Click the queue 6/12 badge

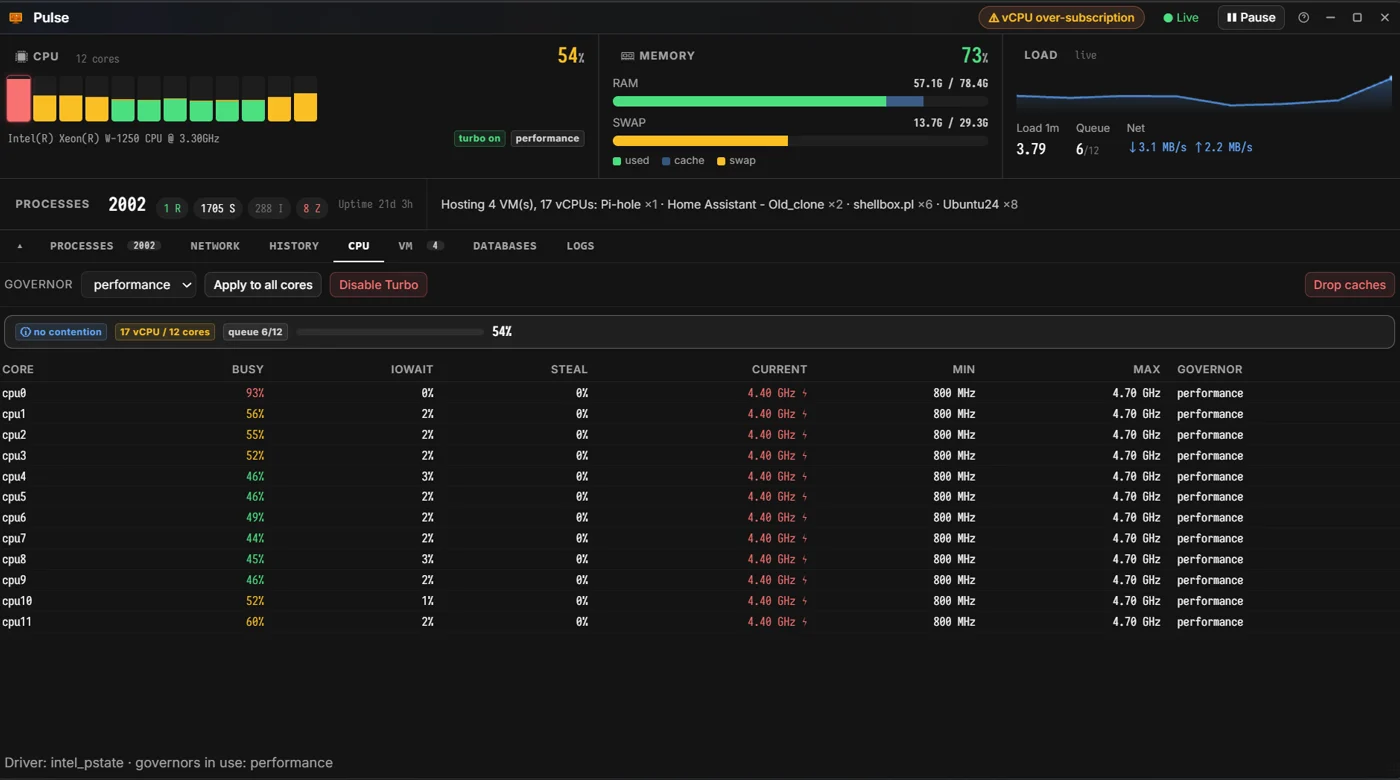tap(255, 332)
